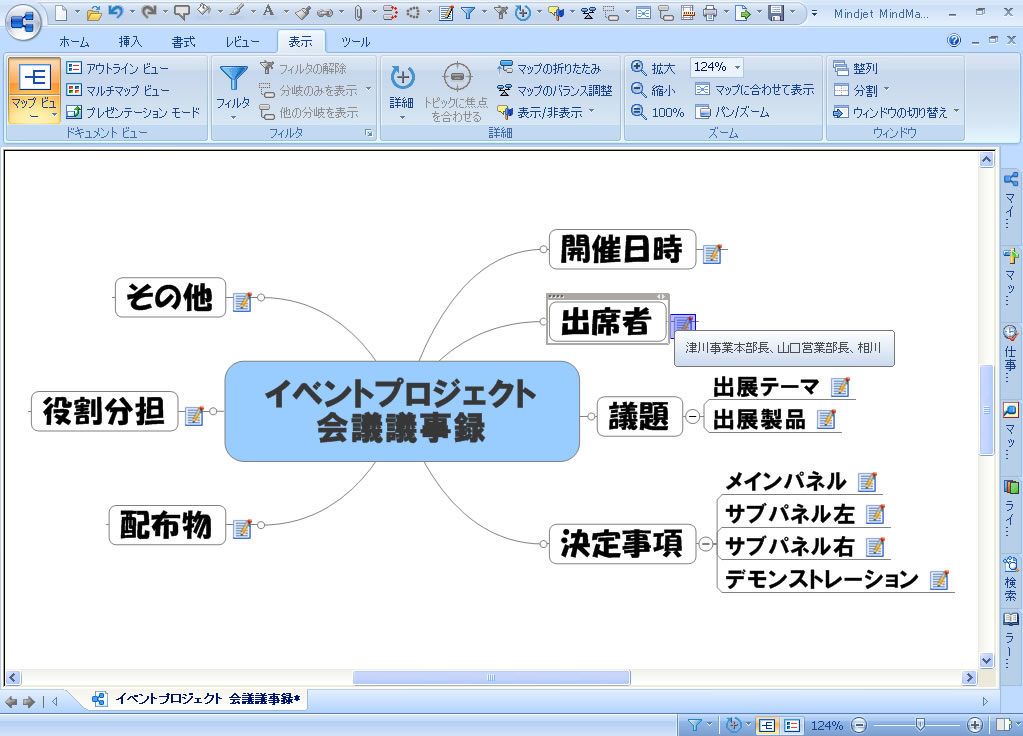The width and height of the screenshot is (1023, 736).
Task: Click マップの折りたたみ button
Action: click(x=549, y=68)
